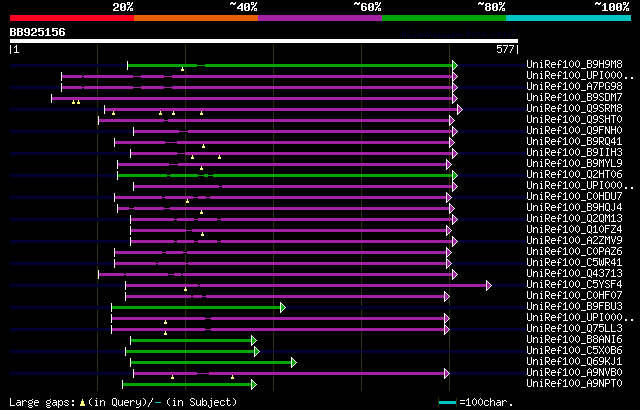Click the red ~20% identity legend segment

point(72,18)
